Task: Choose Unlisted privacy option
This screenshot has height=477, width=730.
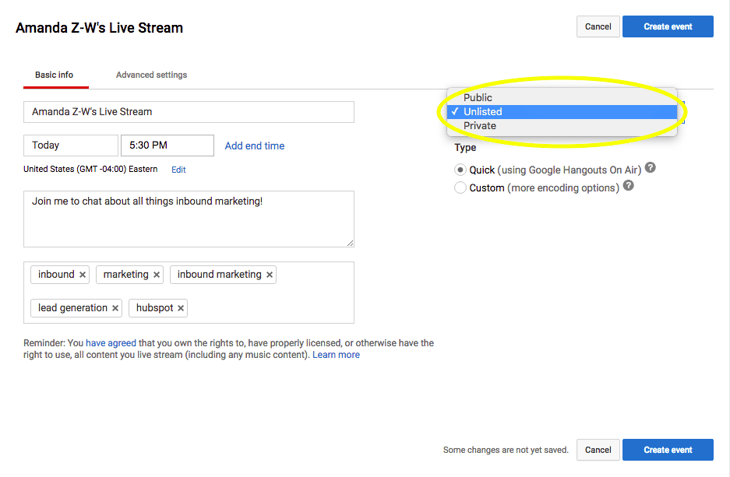Action: [483, 112]
